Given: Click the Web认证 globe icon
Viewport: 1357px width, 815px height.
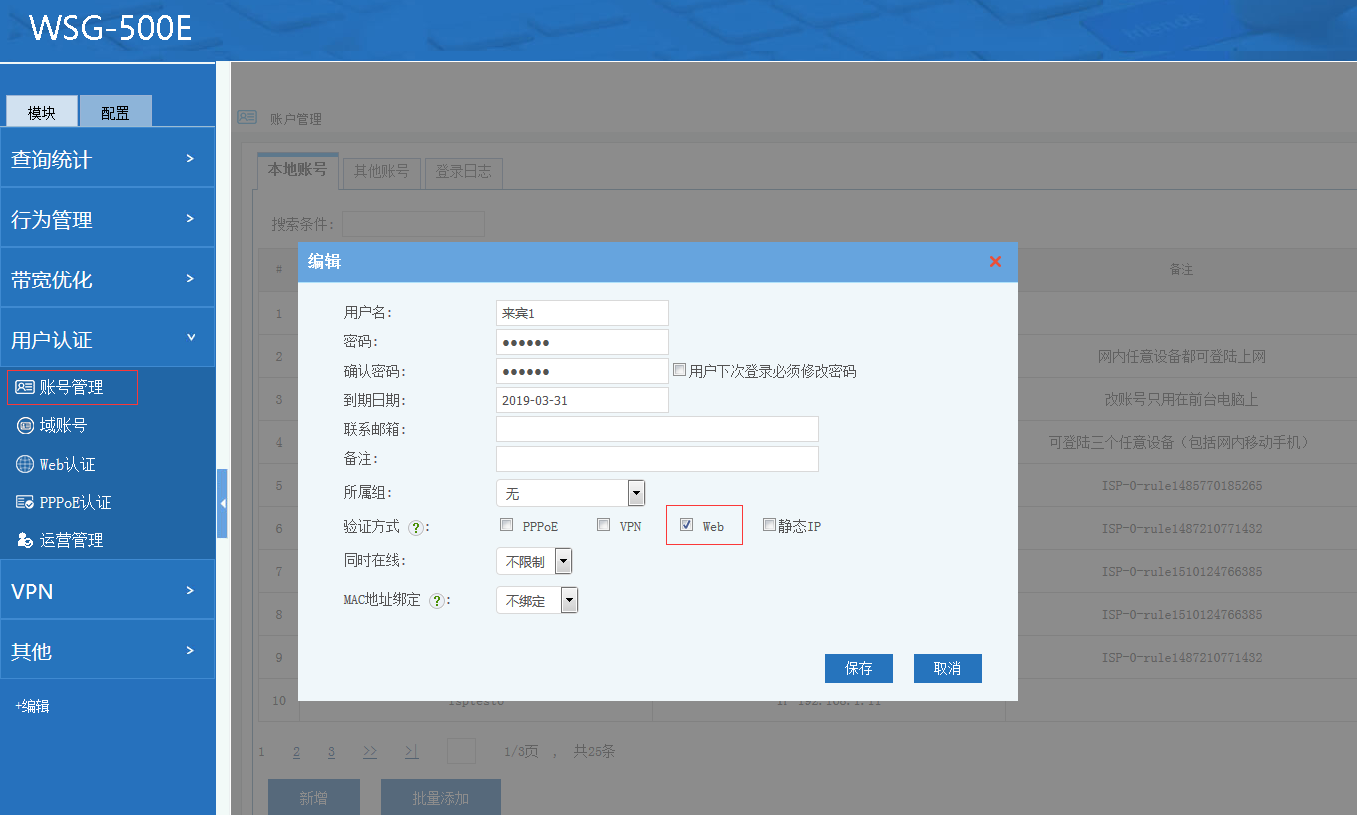Looking at the screenshot, I should coord(25,464).
